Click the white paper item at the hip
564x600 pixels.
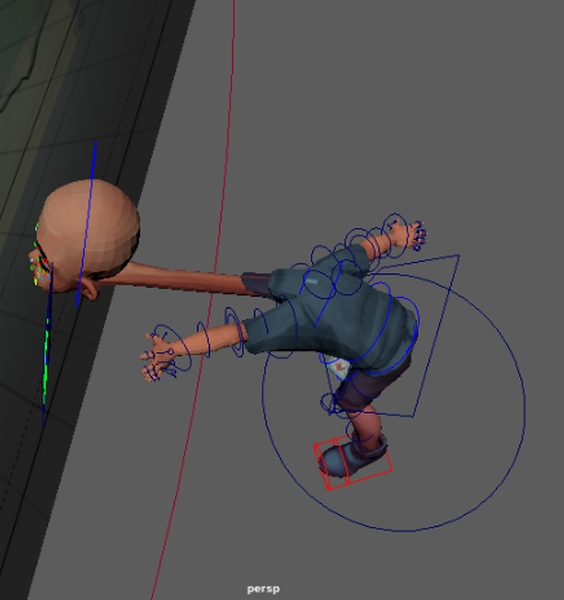tap(340, 367)
